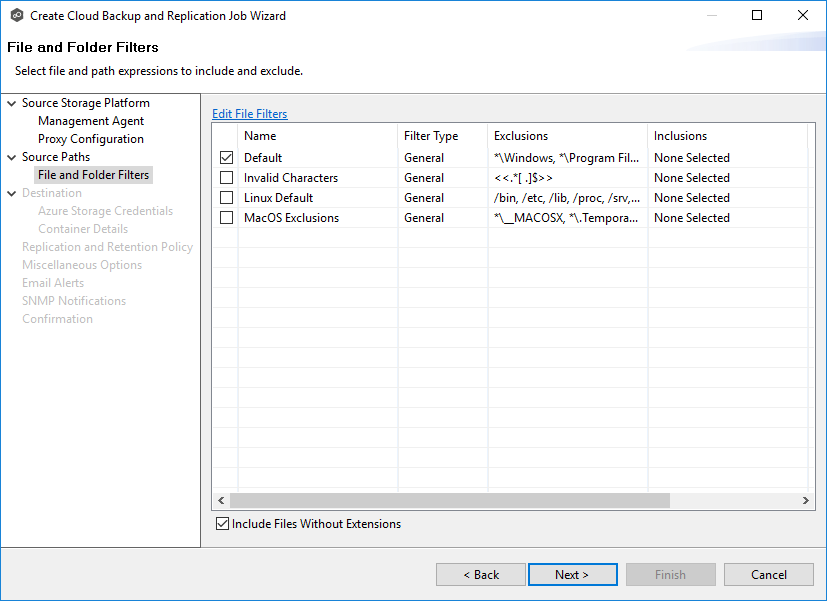This screenshot has width=827, height=601.
Task: Click the Next button
Action: [572, 574]
